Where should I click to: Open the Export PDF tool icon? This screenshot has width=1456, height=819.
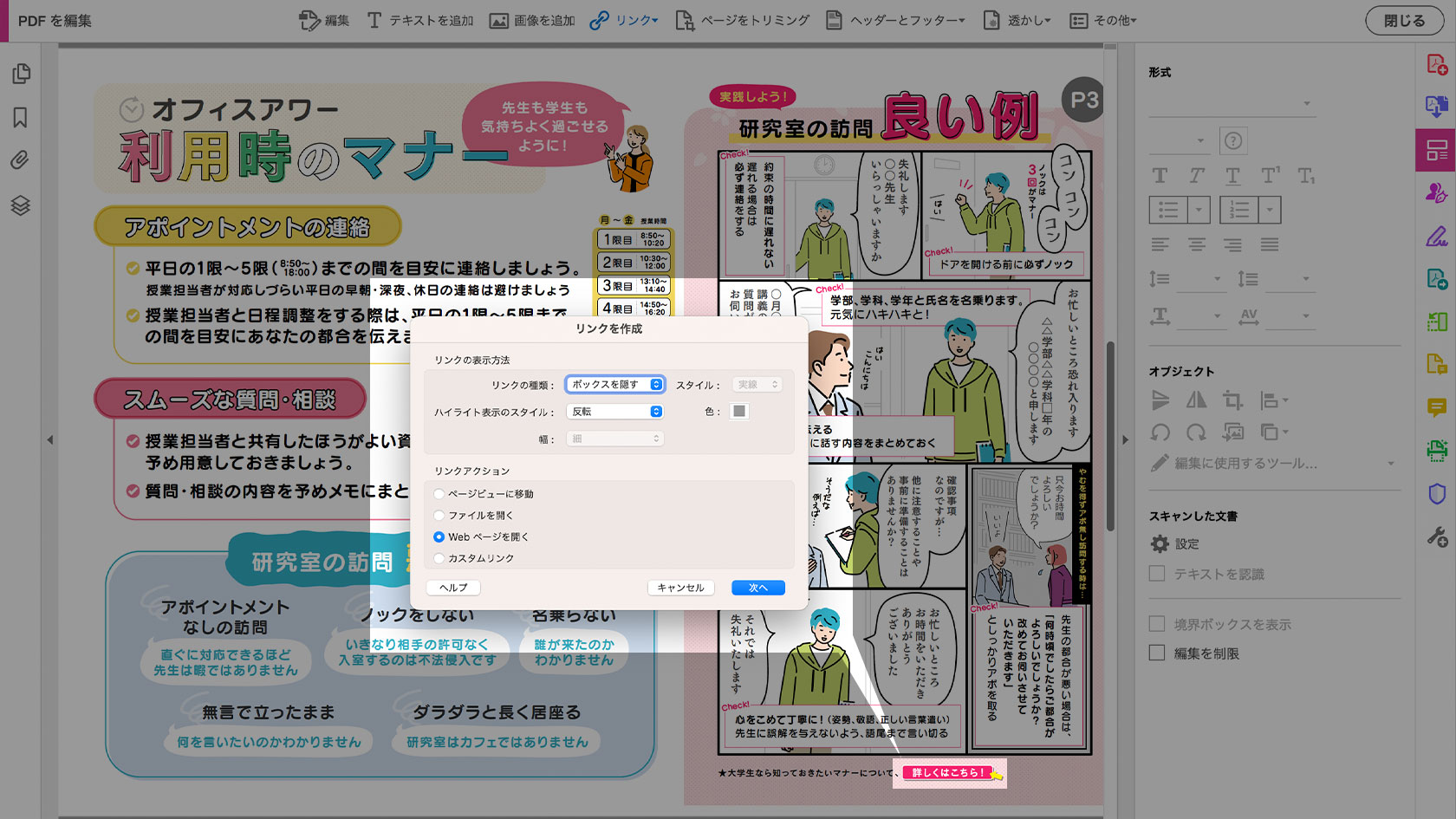pos(1437,278)
